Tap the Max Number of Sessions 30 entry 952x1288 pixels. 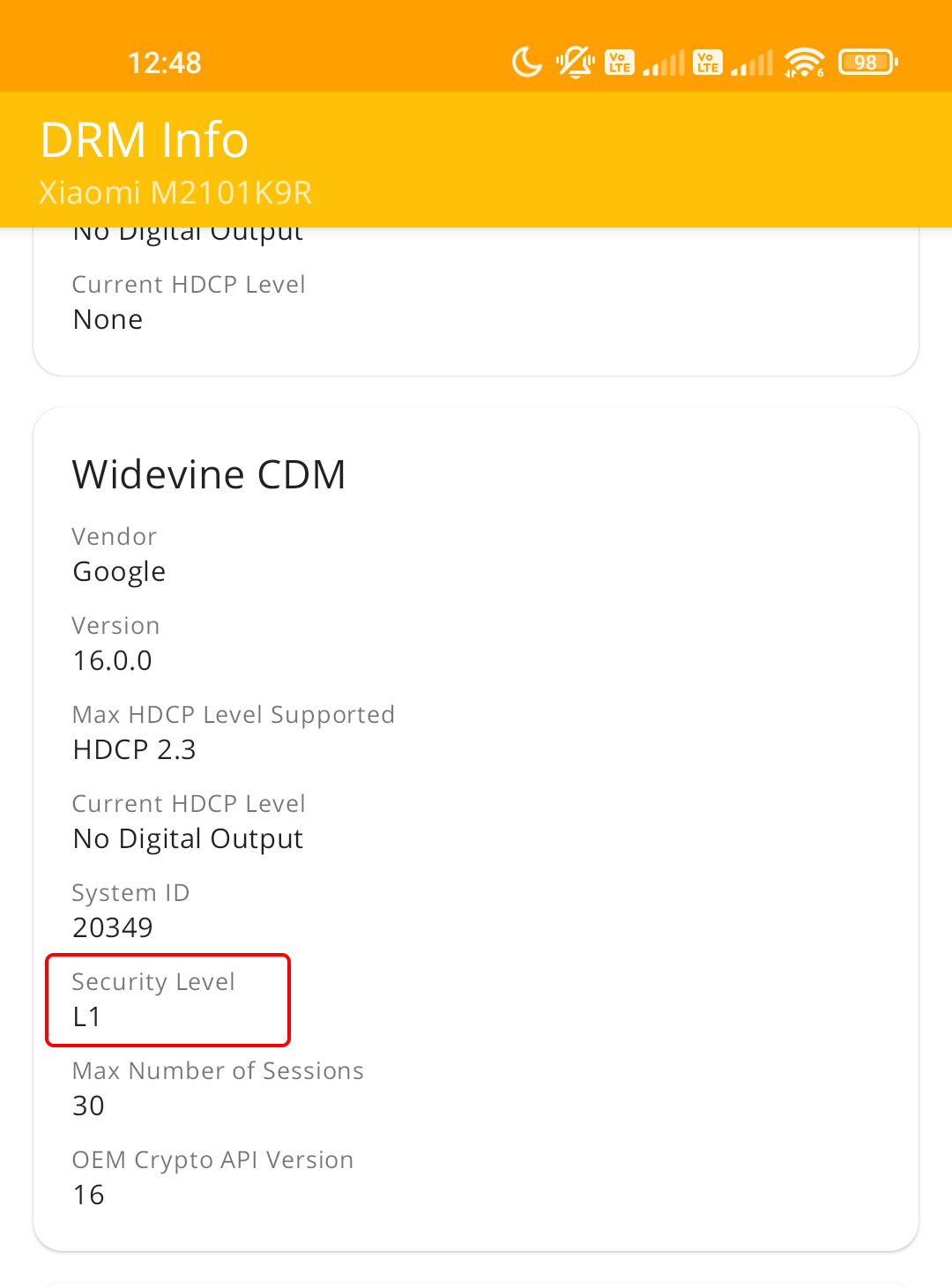(218, 1088)
